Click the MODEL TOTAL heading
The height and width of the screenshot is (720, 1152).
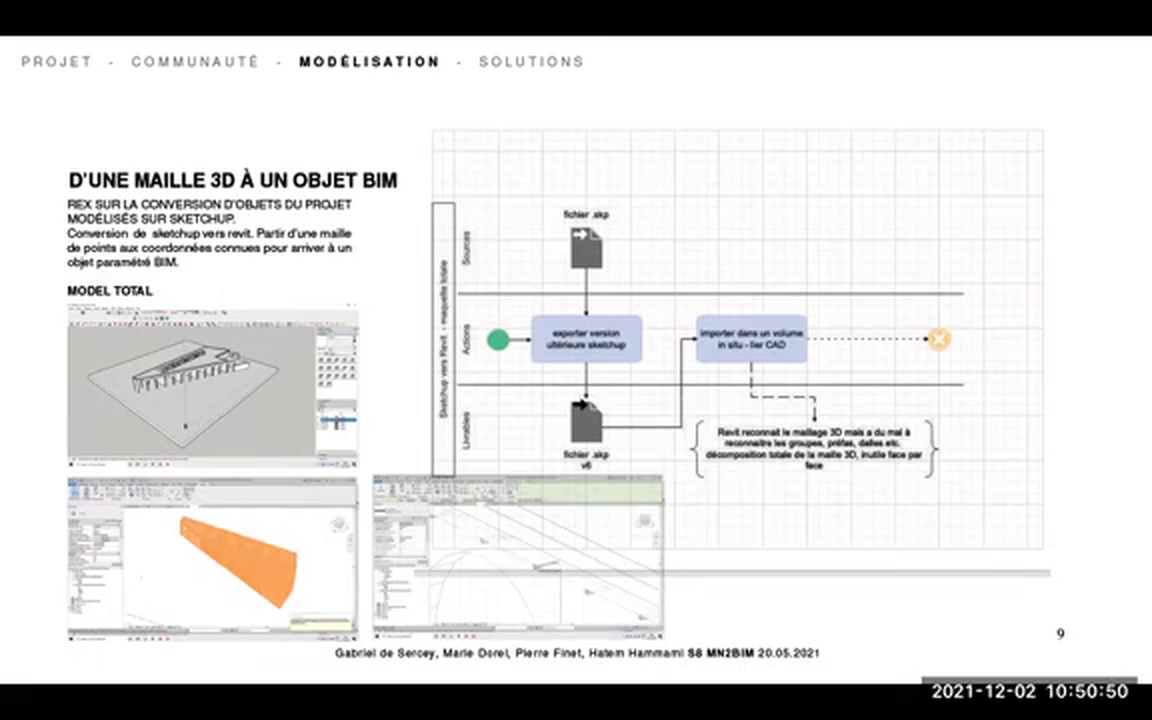(110, 291)
